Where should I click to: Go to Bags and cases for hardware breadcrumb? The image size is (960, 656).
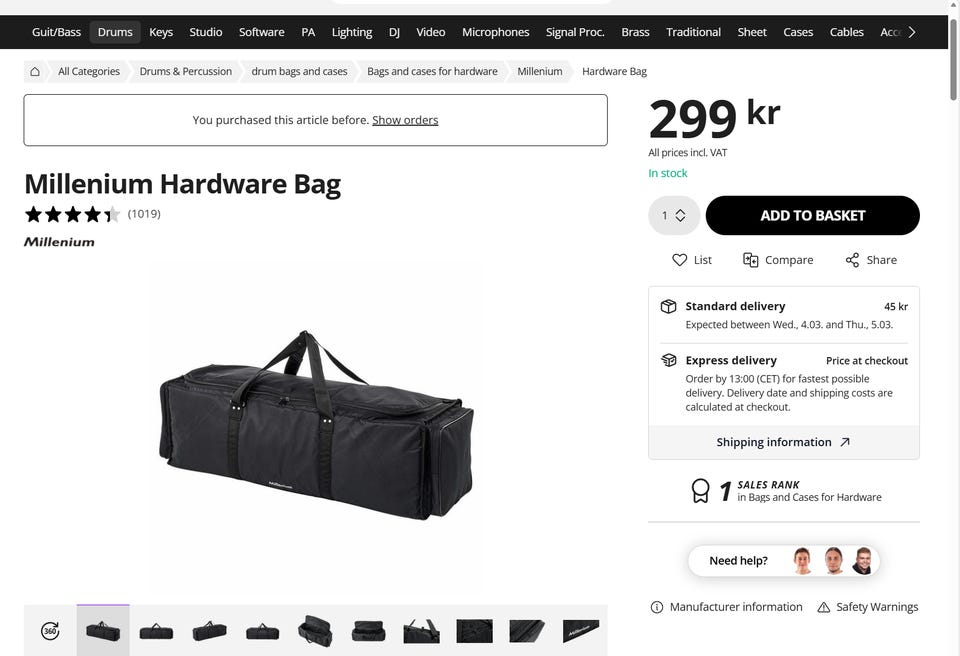click(x=432, y=71)
